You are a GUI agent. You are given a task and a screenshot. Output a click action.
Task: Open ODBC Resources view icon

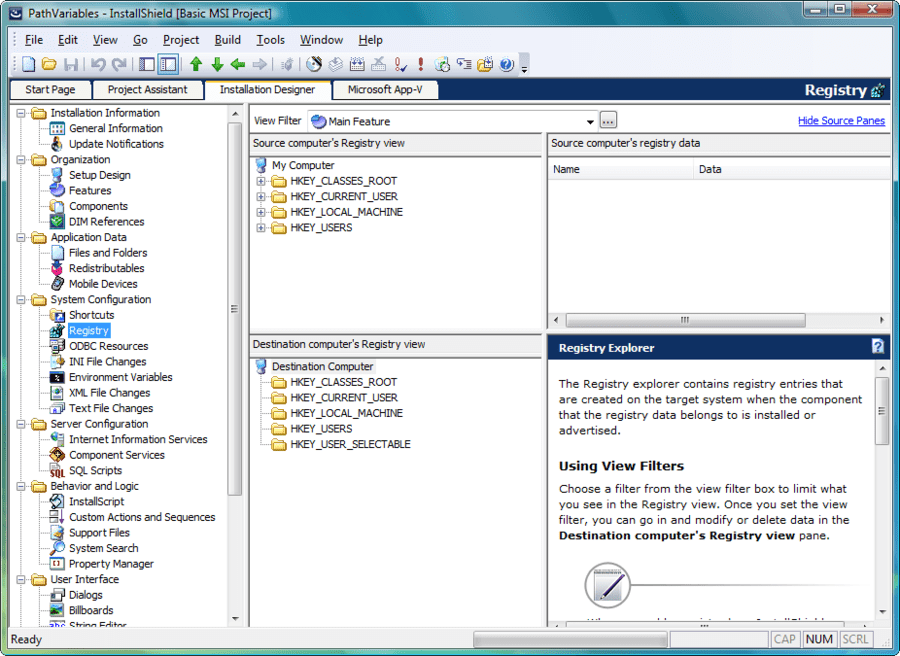pos(57,346)
